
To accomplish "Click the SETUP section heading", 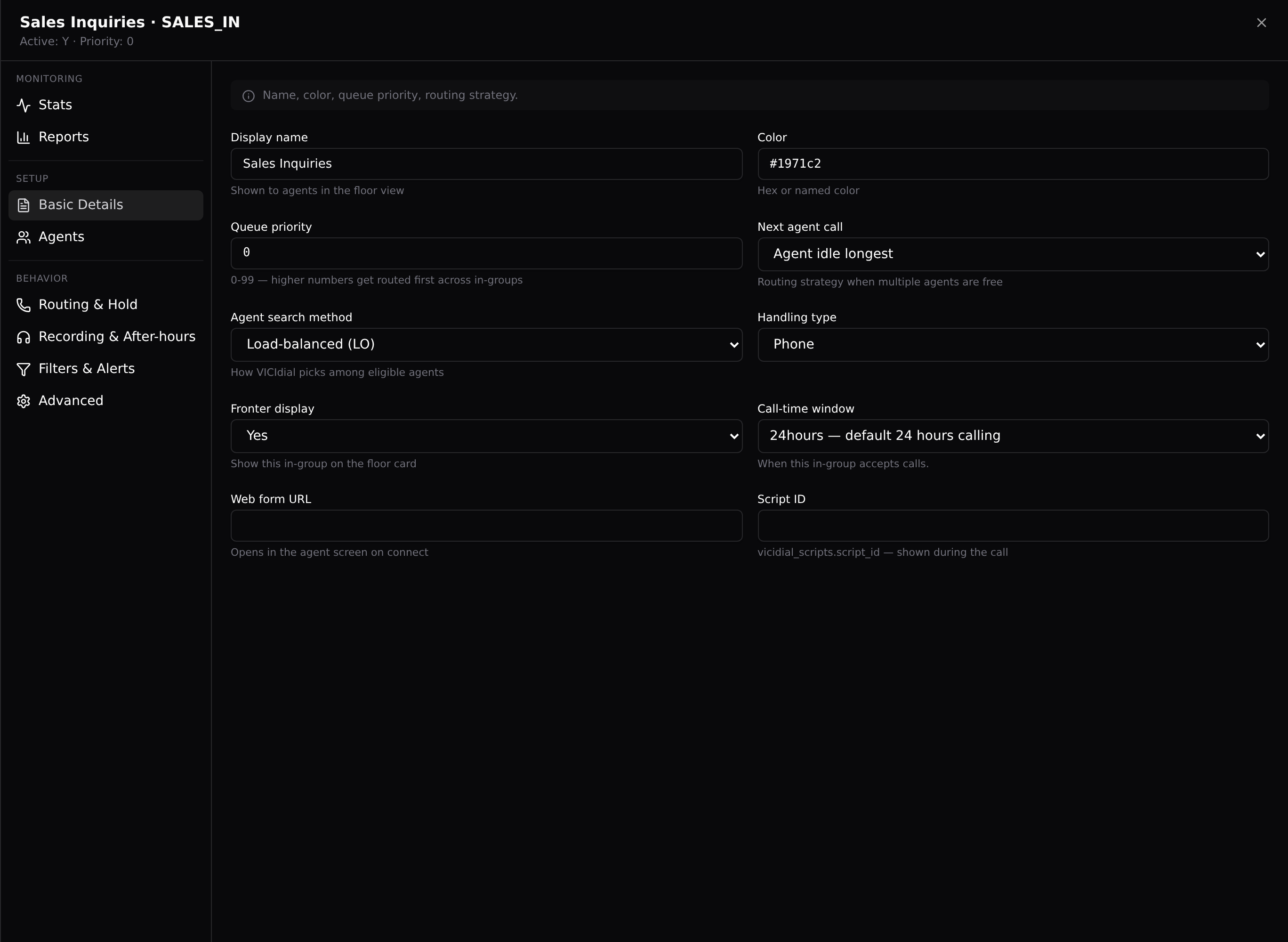I will [32, 179].
